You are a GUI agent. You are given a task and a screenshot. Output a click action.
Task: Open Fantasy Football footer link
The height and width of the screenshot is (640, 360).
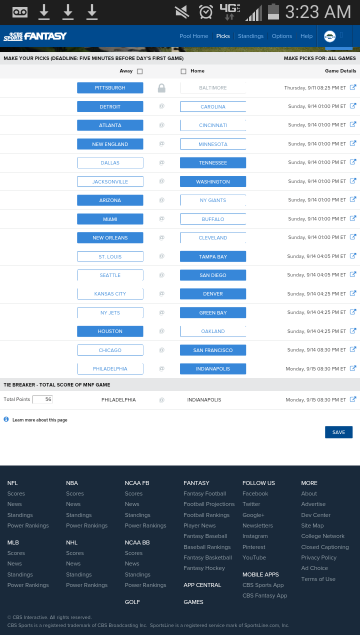click(x=204, y=493)
